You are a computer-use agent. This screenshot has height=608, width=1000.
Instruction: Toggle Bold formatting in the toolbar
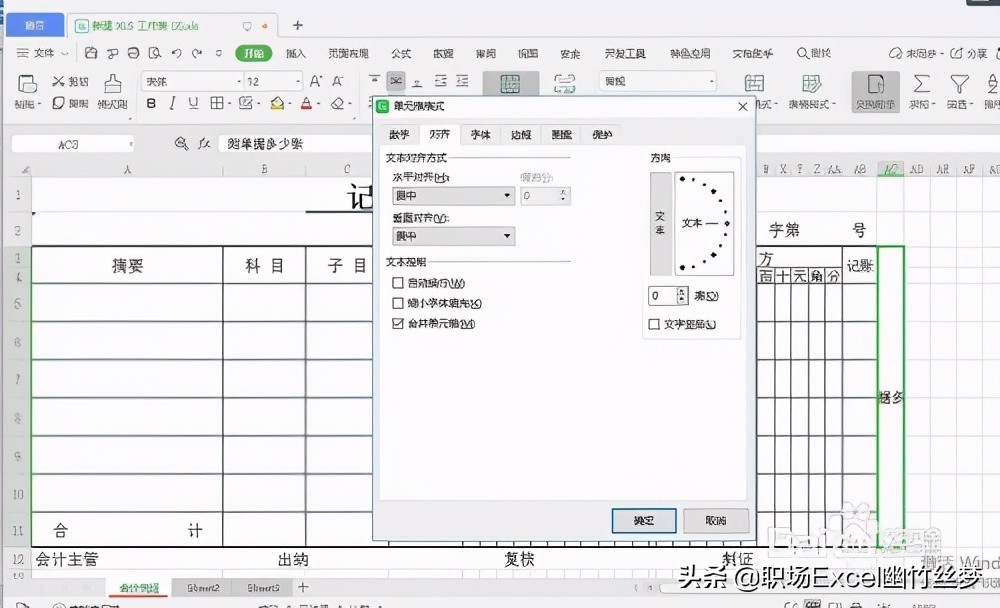(x=151, y=104)
